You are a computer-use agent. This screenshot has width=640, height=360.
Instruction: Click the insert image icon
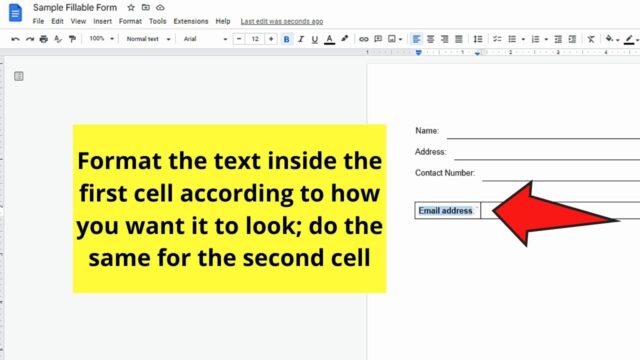point(392,39)
